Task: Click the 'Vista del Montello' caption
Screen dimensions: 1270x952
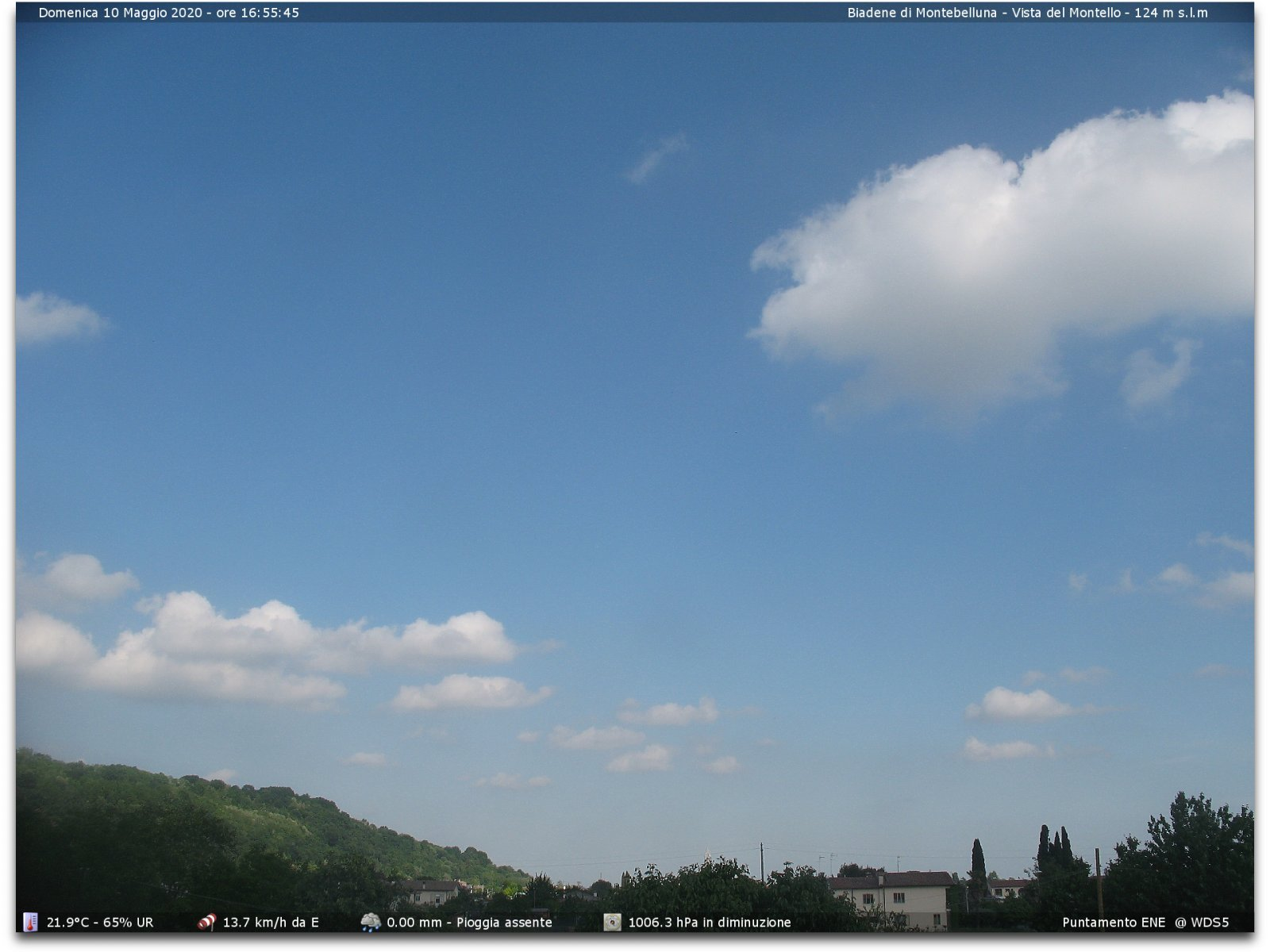Action: coord(1066,13)
